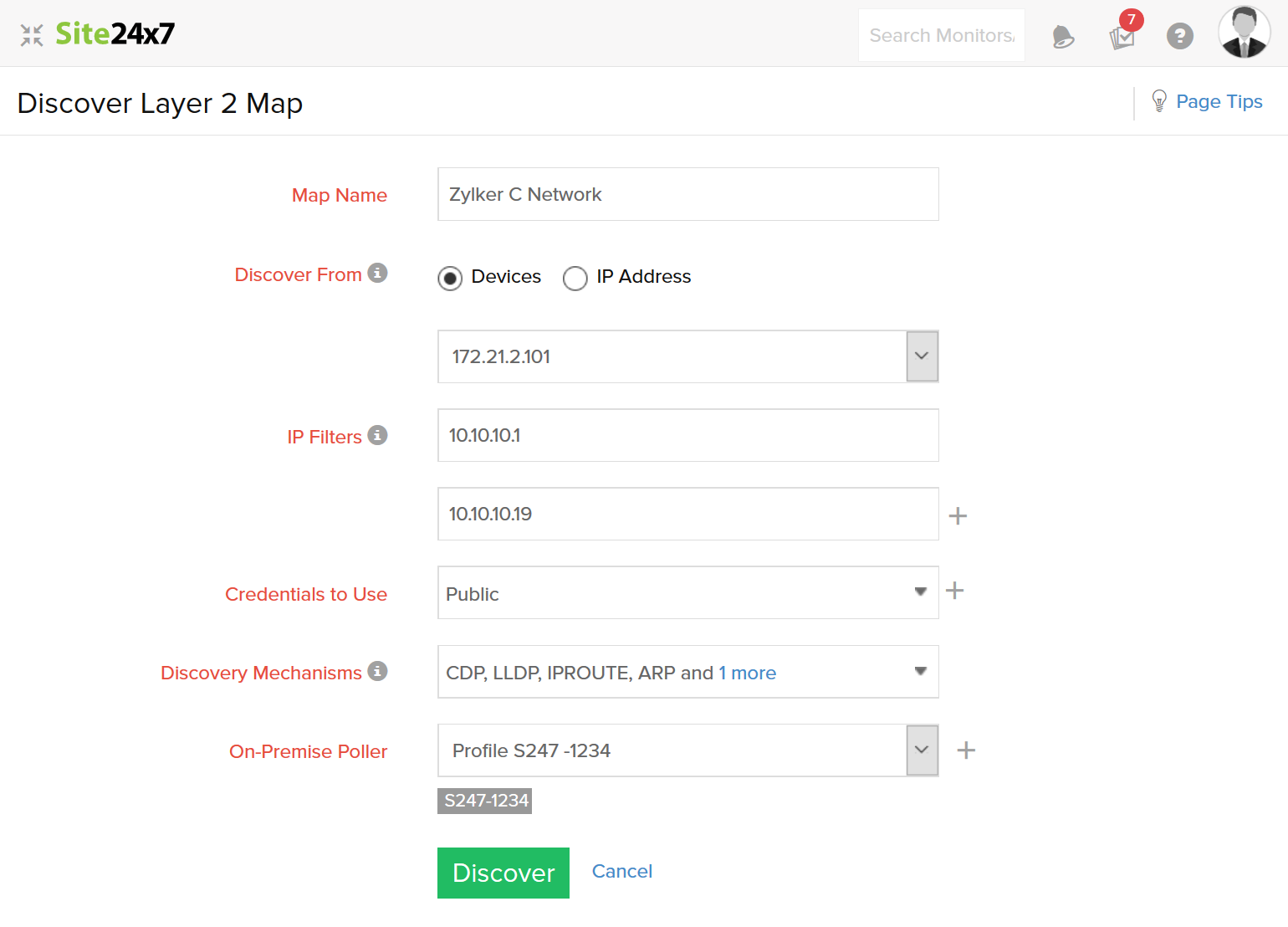Add new credential with plus icon
Image resolution: width=1288 pixels, height=927 pixels.
coord(955,592)
